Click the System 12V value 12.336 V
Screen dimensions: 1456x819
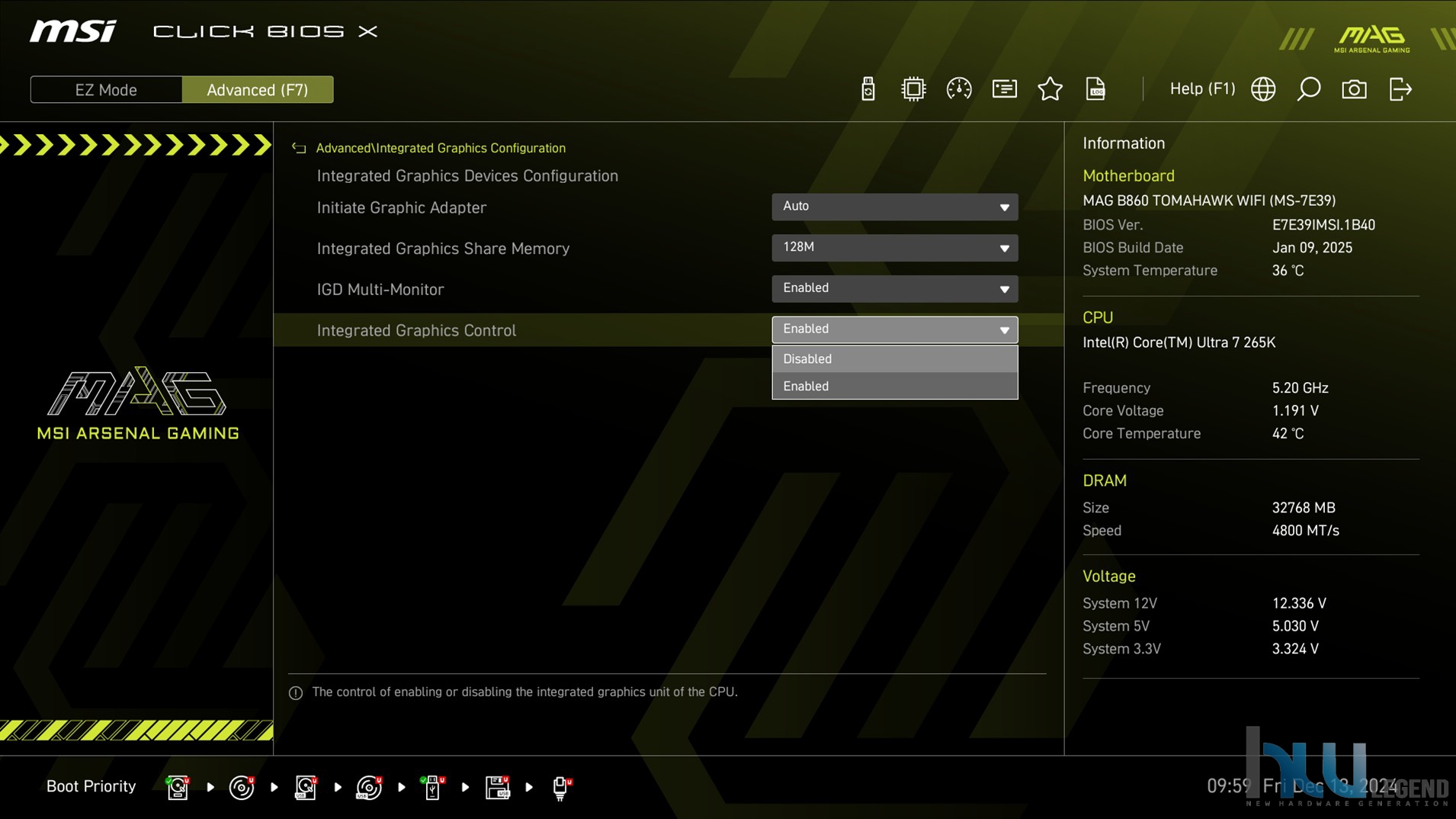1299,603
